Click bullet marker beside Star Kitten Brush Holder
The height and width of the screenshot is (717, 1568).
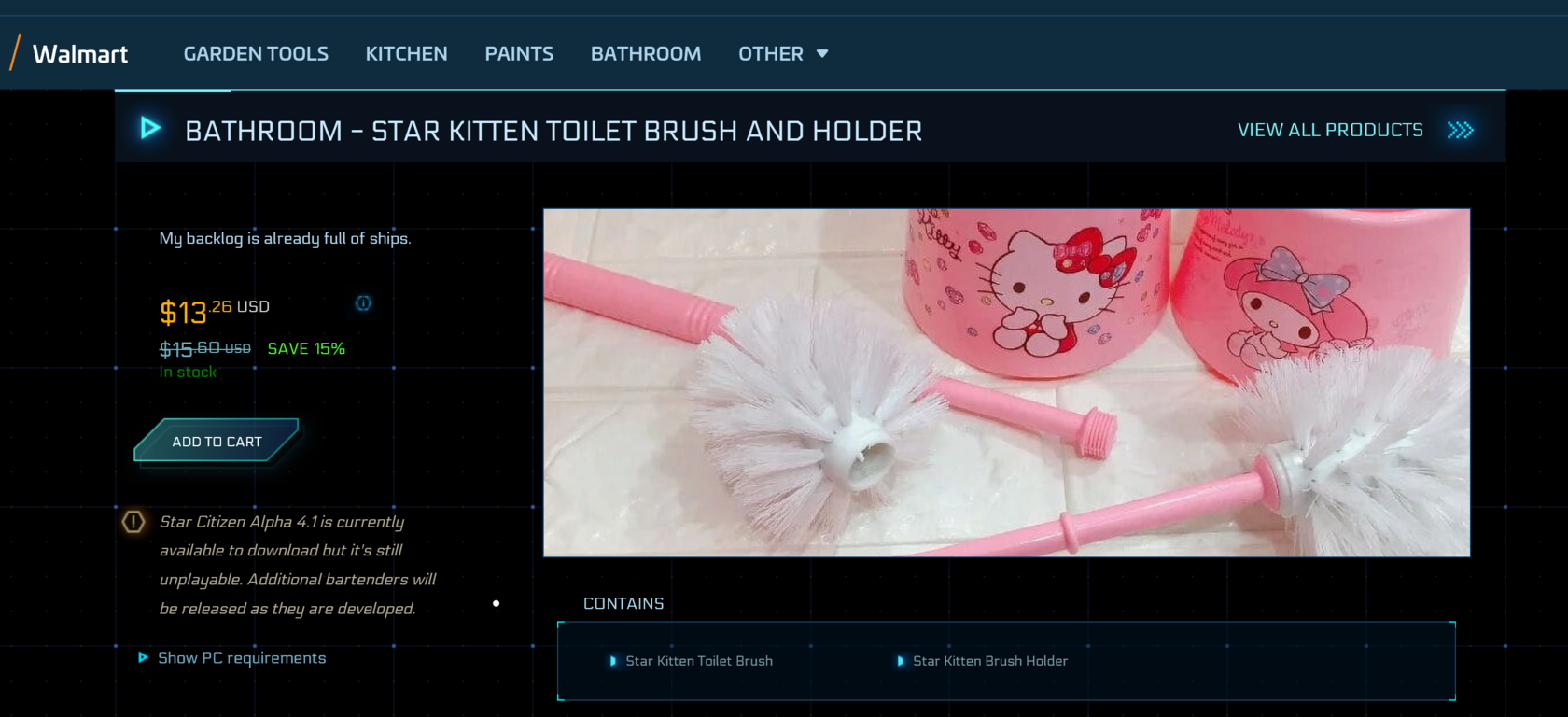pyautogui.click(x=900, y=661)
